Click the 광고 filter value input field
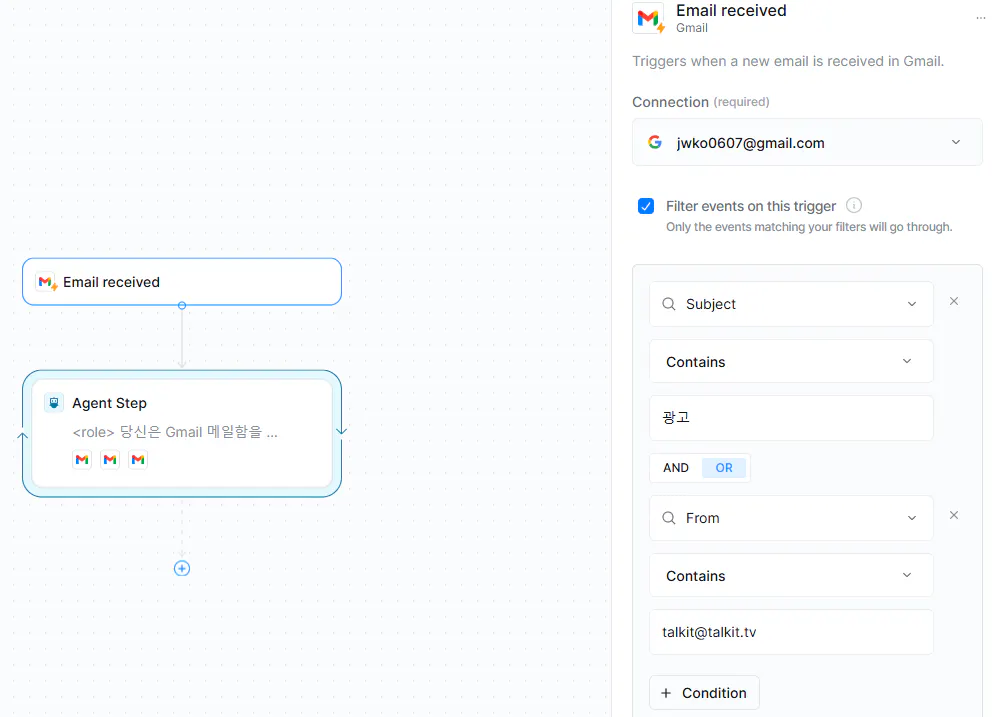The image size is (994, 717). pos(790,417)
